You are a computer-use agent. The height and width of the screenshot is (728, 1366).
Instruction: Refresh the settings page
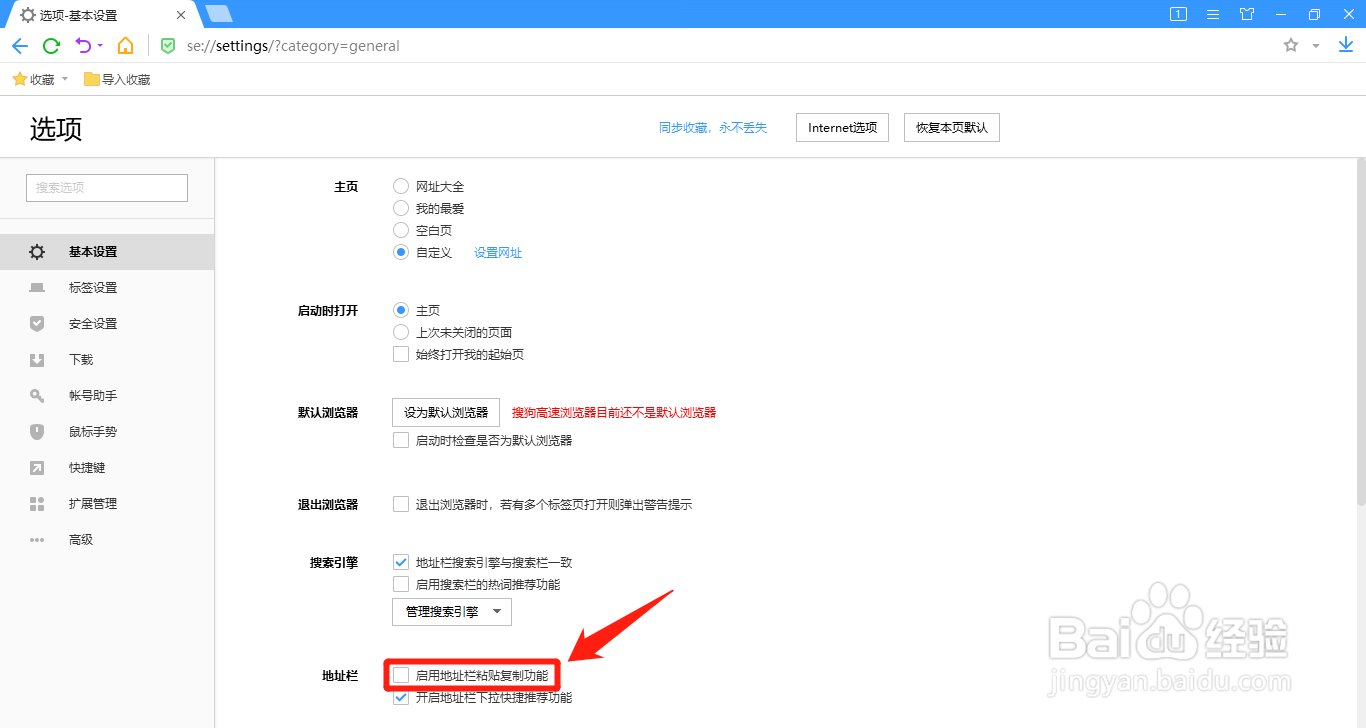point(50,45)
